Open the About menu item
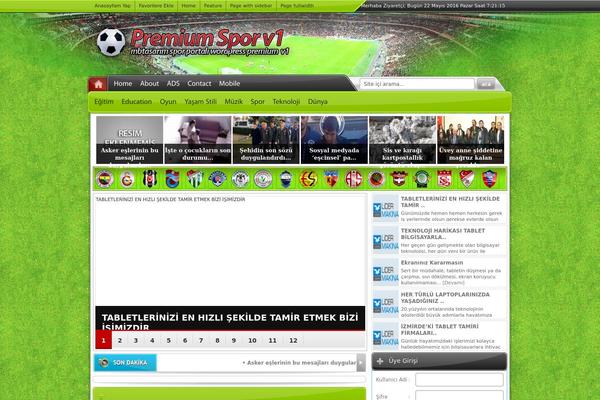 tap(149, 83)
